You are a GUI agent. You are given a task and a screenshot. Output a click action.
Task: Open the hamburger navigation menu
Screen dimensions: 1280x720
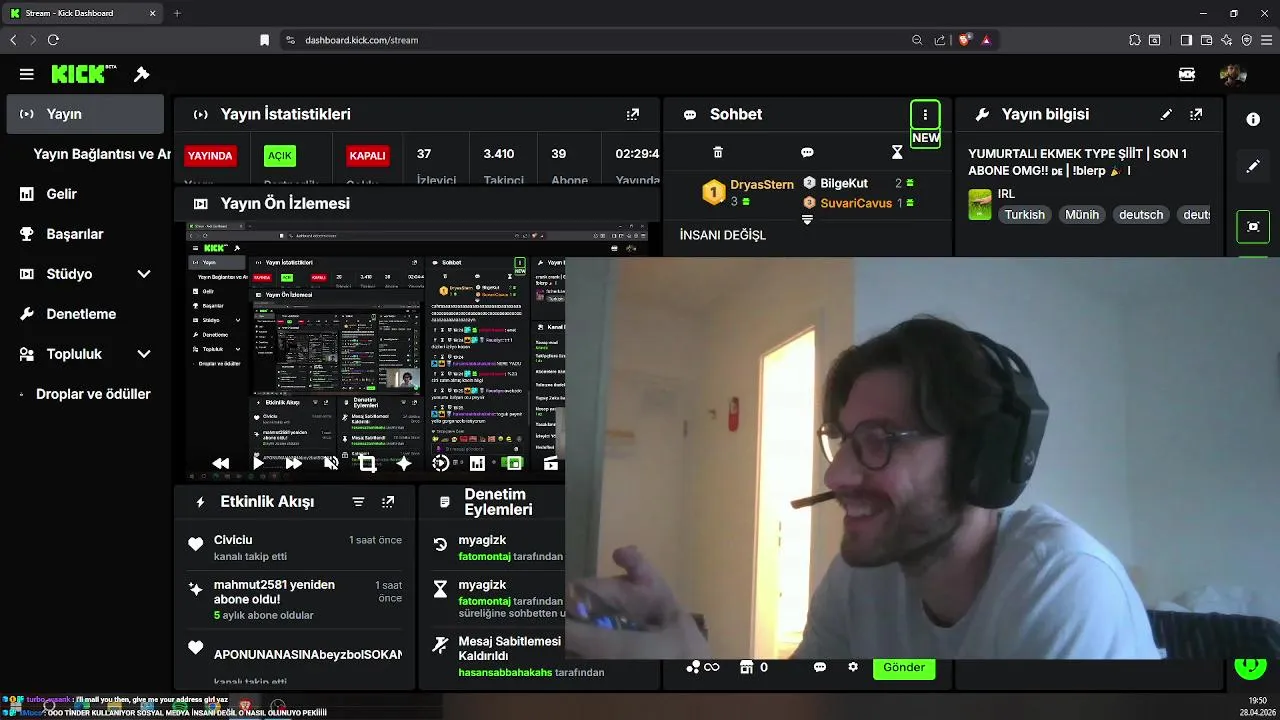pyautogui.click(x=27, y=74)
